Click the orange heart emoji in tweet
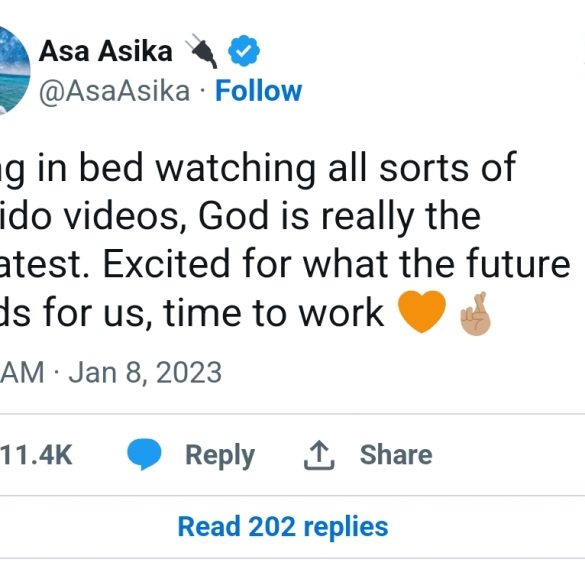This screenshot has height=585, width=585. click(422, 311)
